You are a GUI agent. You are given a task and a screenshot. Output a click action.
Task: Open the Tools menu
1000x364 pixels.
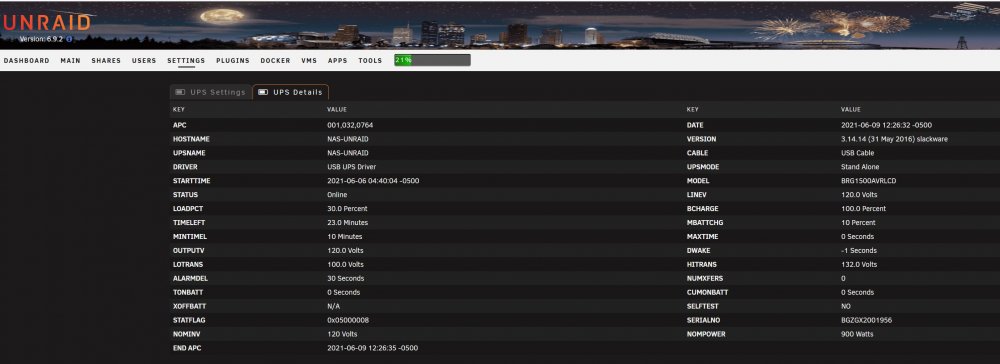pyautogui.click(x=370, y=61)
